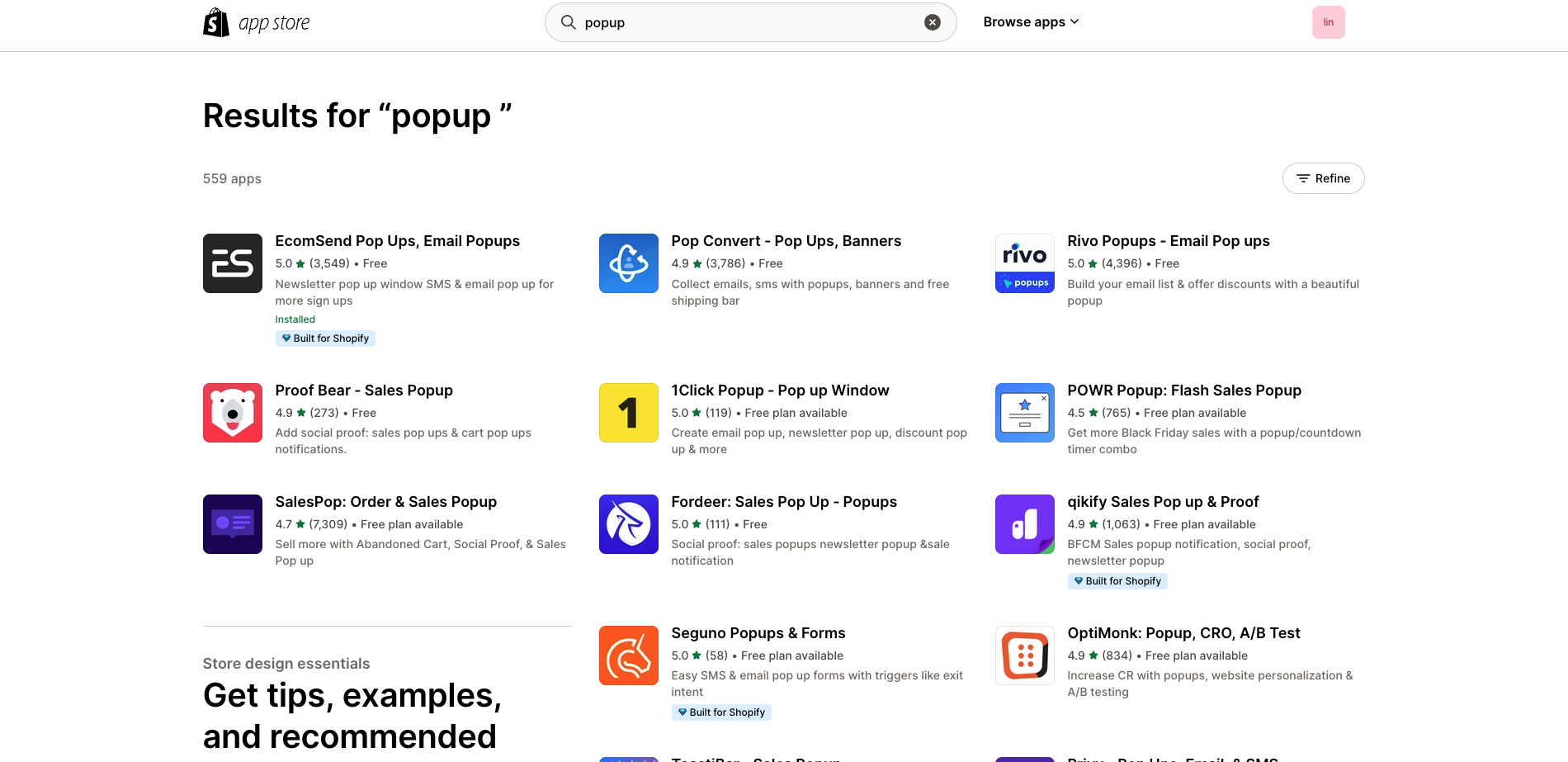This screenshot has width=1568, height=762.
Task: Click Pop Convert description about shipping bar
Action: [810, 292]
